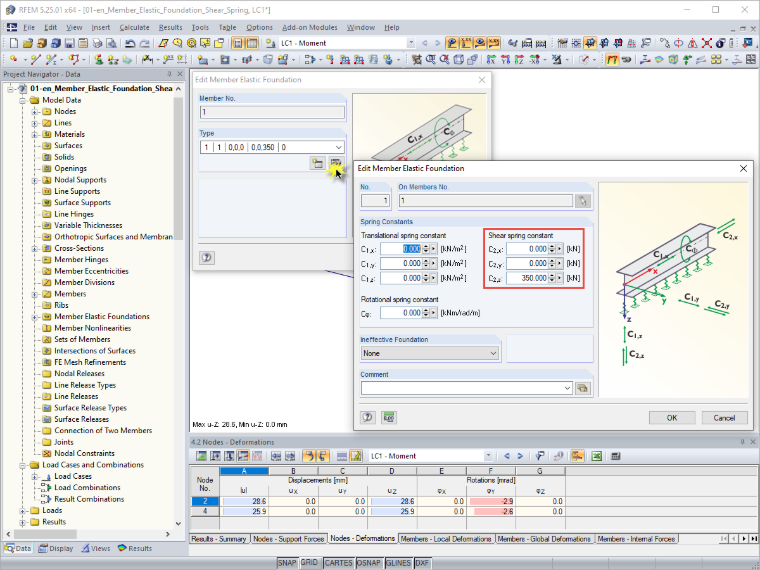Toggle GRID in the status bar
The width and height of the screenshot is (760, 570).
point(309,563)
